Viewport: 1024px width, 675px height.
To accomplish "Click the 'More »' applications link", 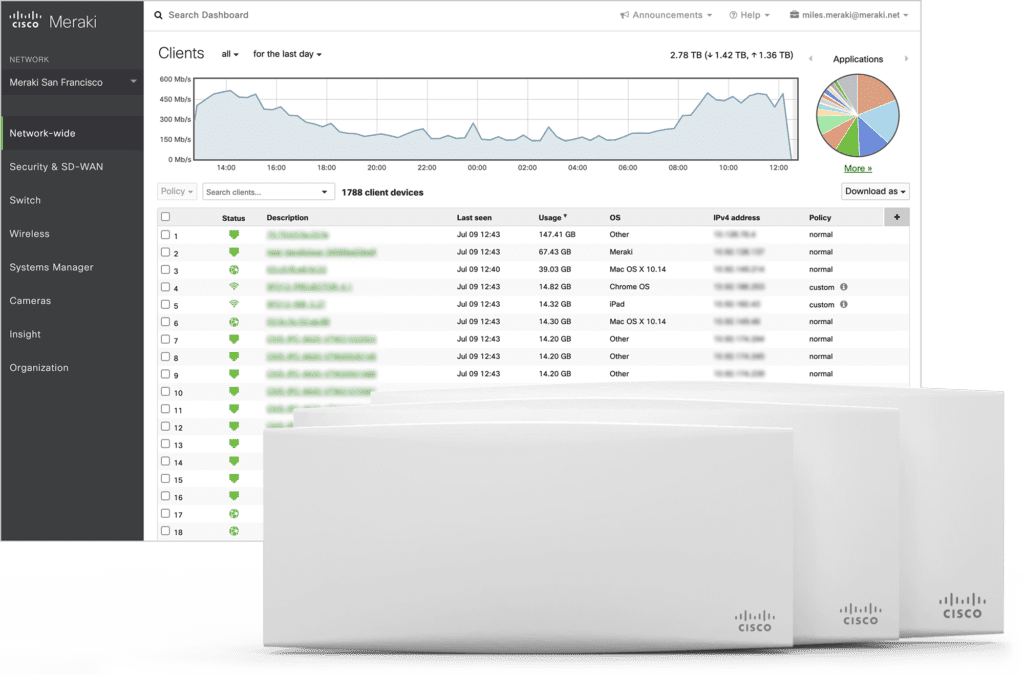I will [857, 168].
